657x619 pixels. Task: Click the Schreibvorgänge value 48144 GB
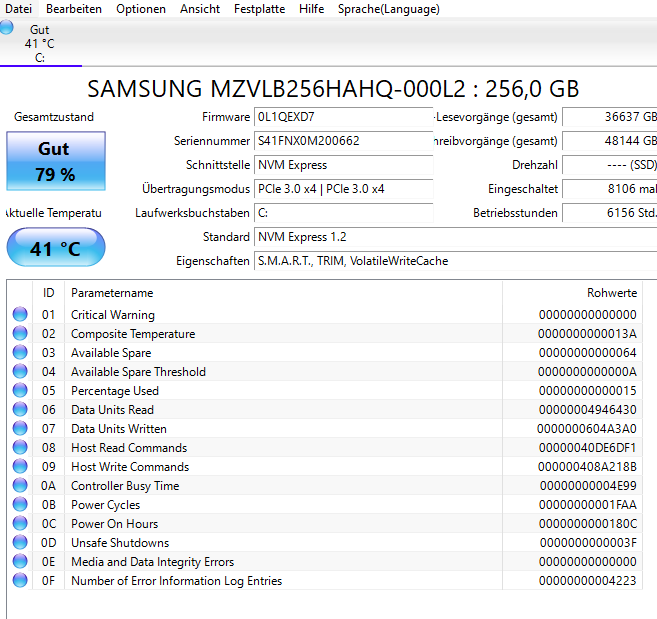click(610, 141)
